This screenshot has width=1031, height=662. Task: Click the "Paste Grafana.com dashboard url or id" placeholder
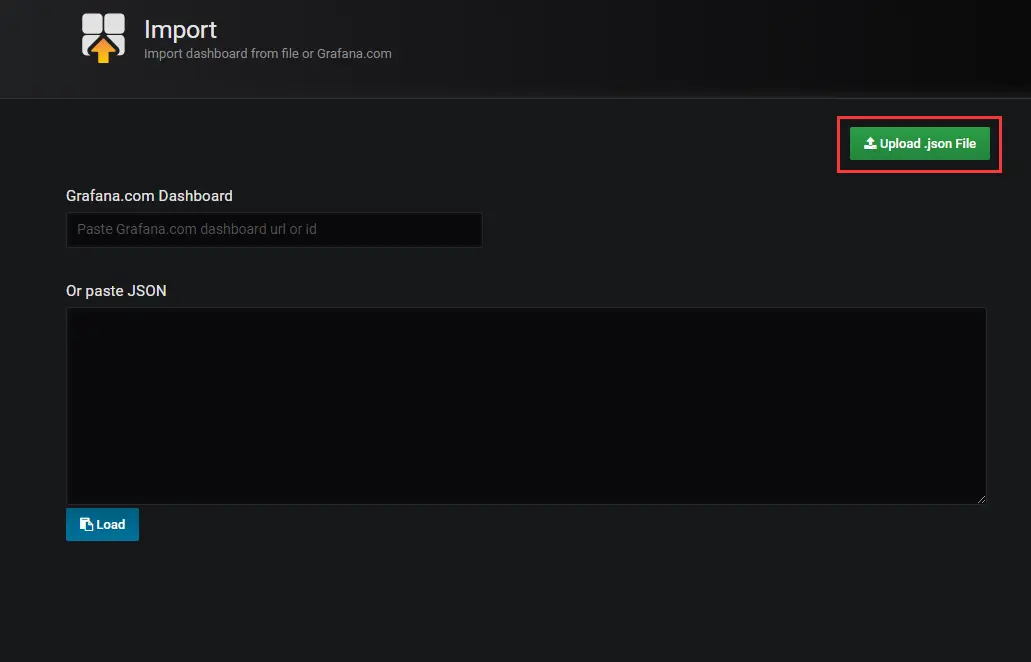coord(197,229)
